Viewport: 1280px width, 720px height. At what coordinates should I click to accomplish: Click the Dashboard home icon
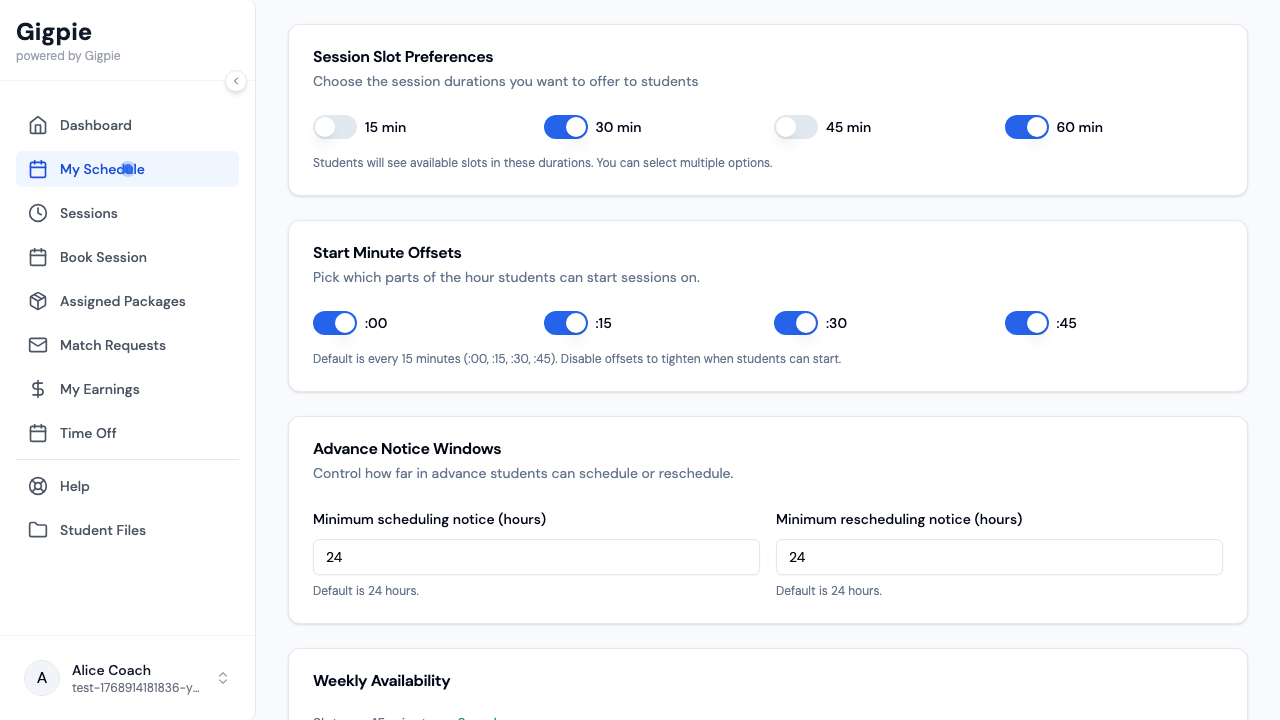pyautogui.click(x=38, y=125)
